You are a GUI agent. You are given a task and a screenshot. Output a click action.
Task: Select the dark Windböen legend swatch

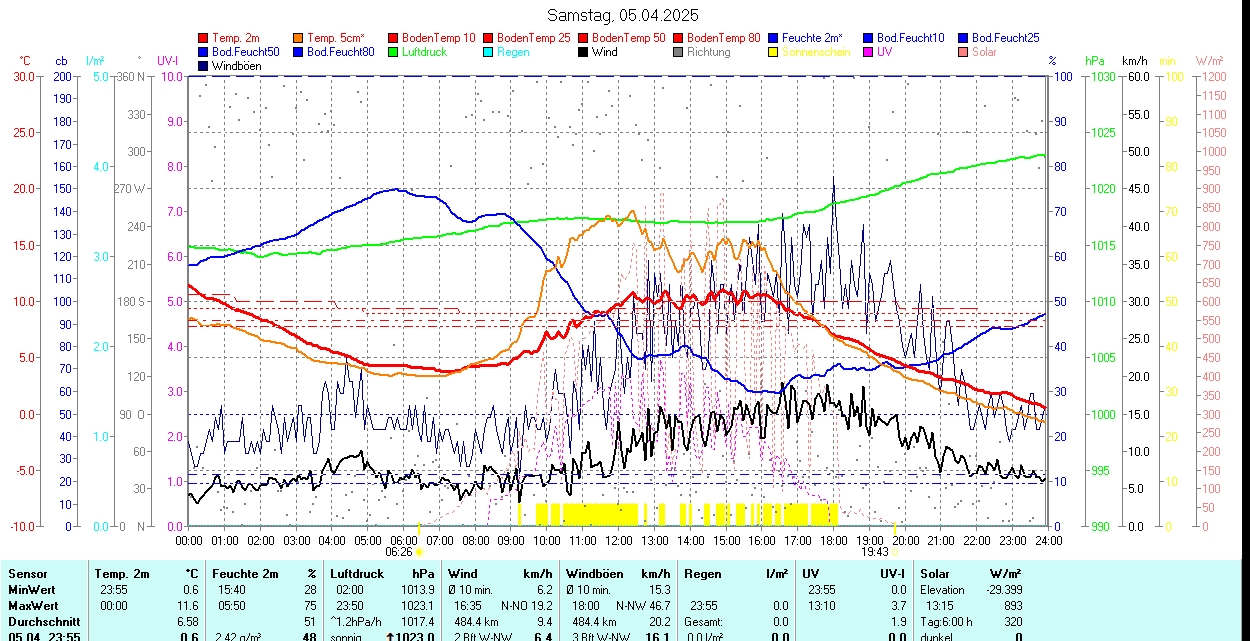204,66
